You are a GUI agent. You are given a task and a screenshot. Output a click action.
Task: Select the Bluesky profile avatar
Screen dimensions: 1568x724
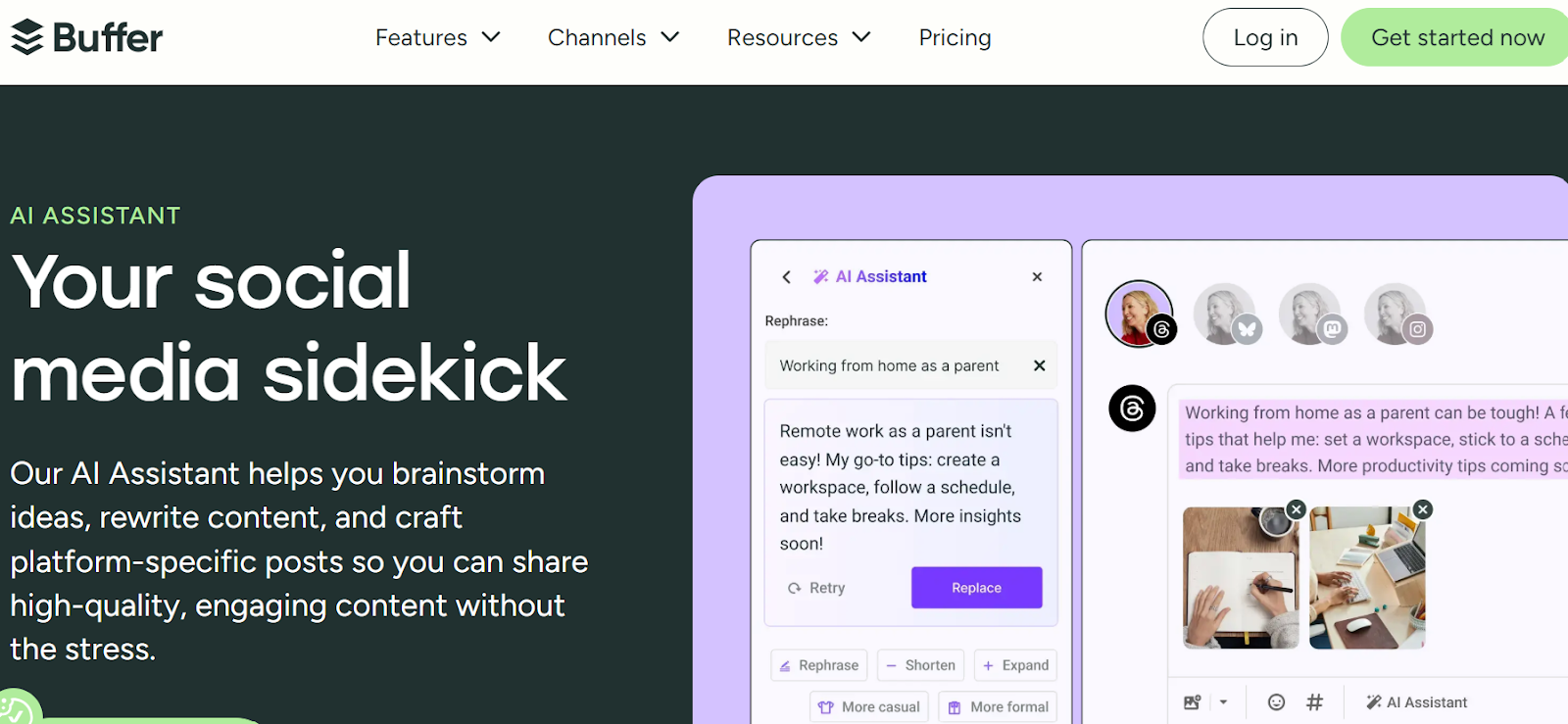[1225, 314]
